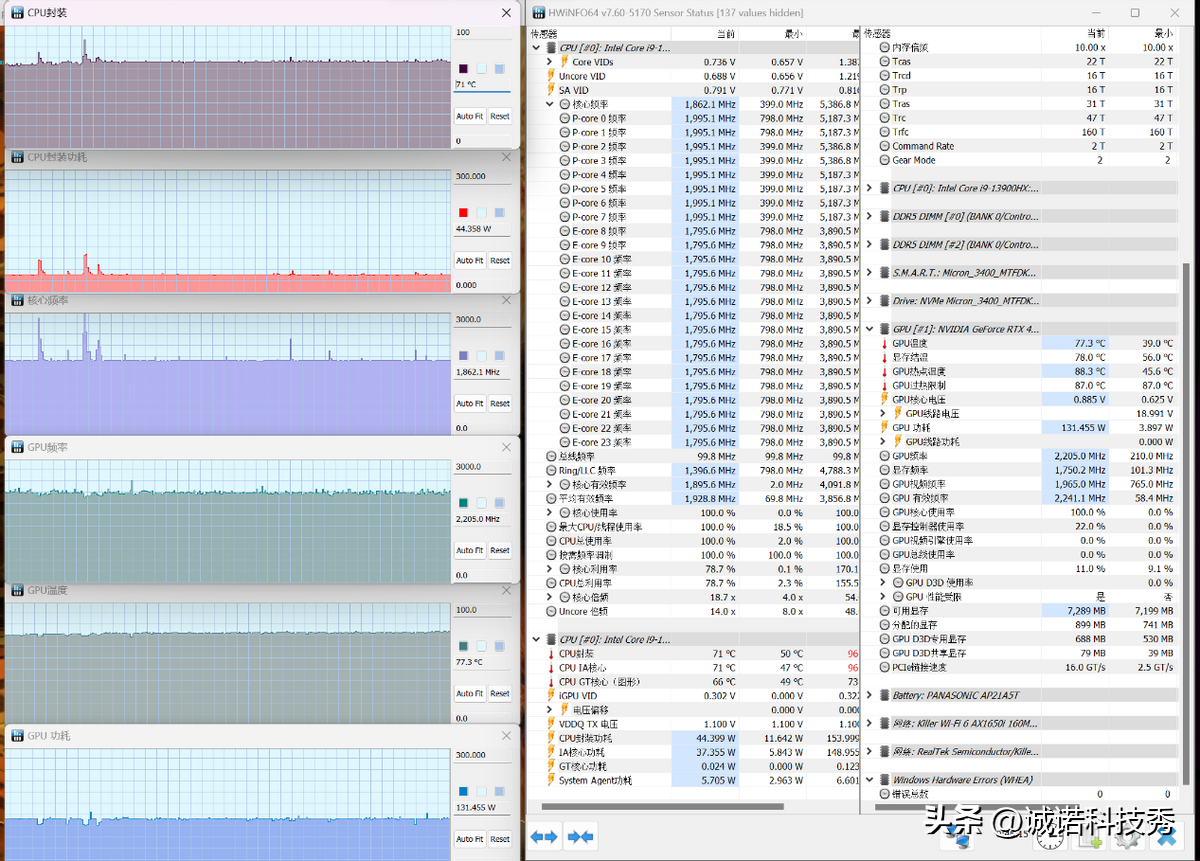Click the expand layout outward-arrows toolbar icon
This screenshot has width=1200, height=861.
pyautogui.click(x=544, y=837)
